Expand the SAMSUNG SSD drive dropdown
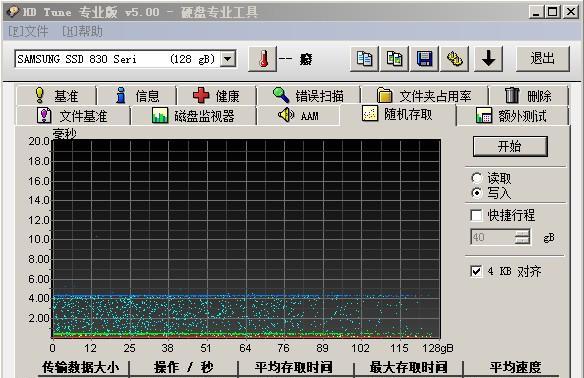This screenshot has height=378, width=584. coord(228,59)
